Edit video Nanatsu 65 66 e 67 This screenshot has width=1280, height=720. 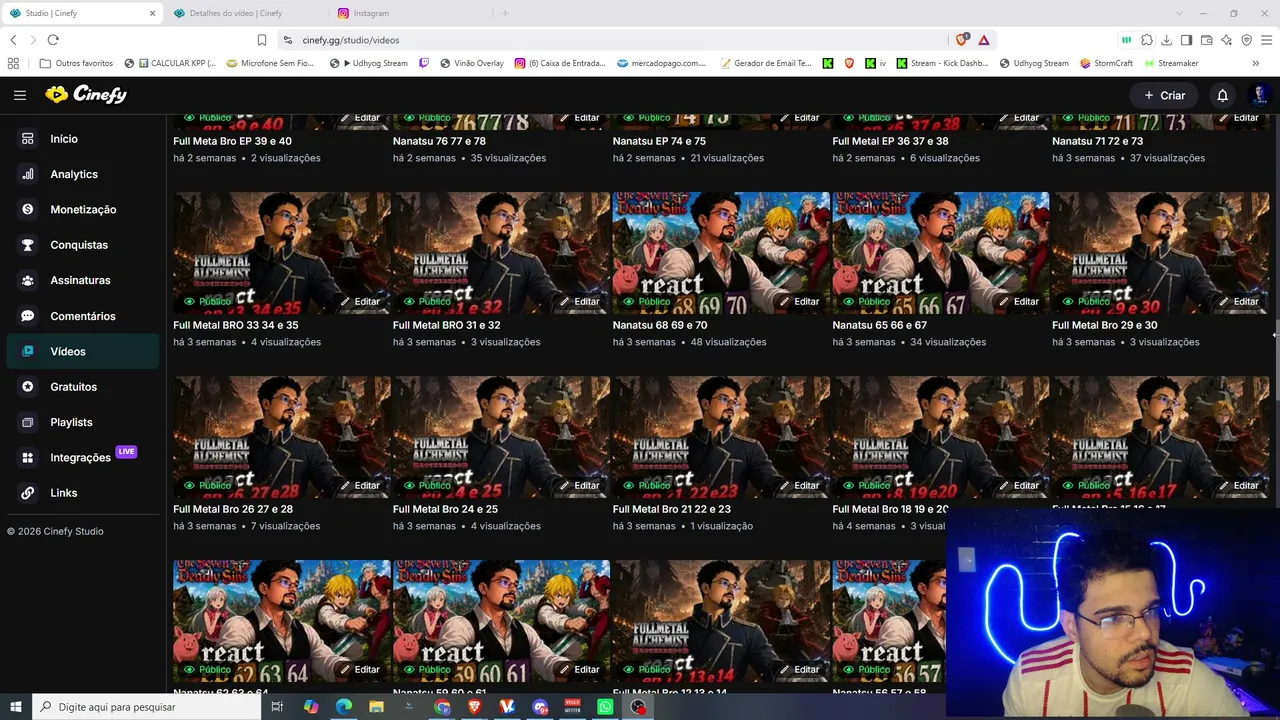1019,301
